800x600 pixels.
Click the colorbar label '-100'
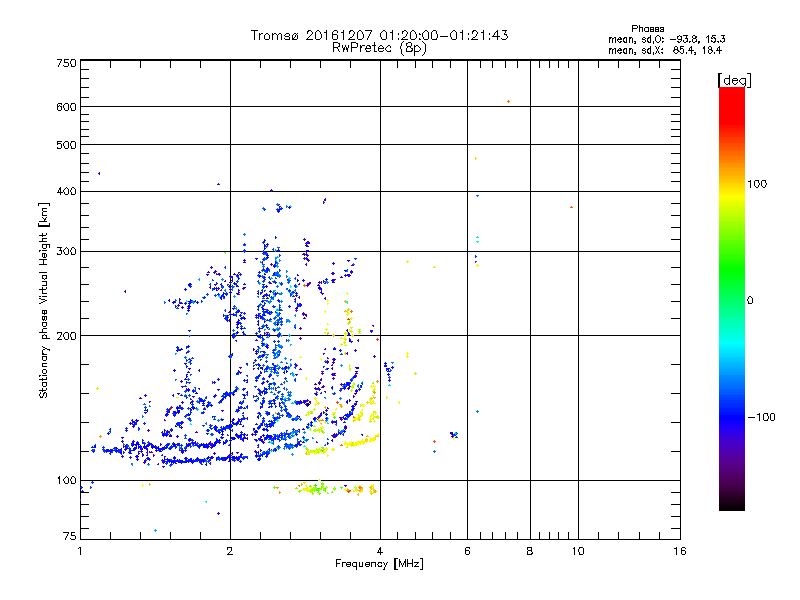coord(761,417)
